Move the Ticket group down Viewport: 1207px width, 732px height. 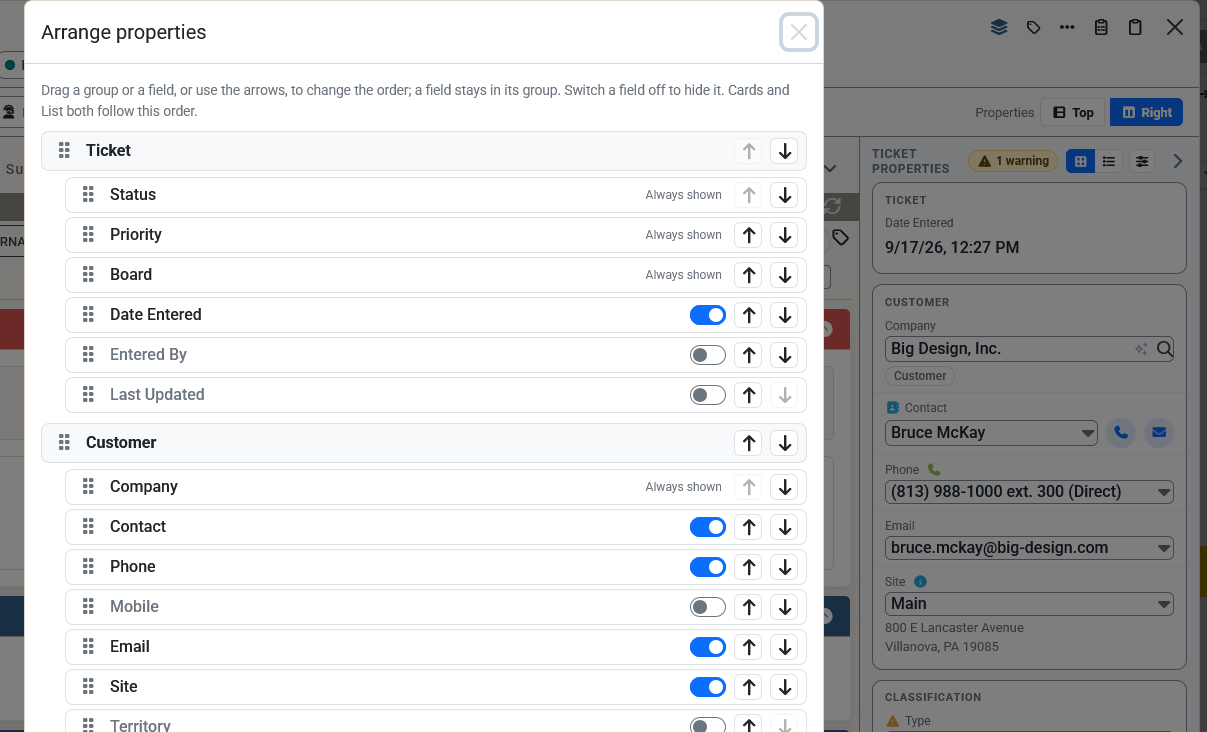point(785,151)
